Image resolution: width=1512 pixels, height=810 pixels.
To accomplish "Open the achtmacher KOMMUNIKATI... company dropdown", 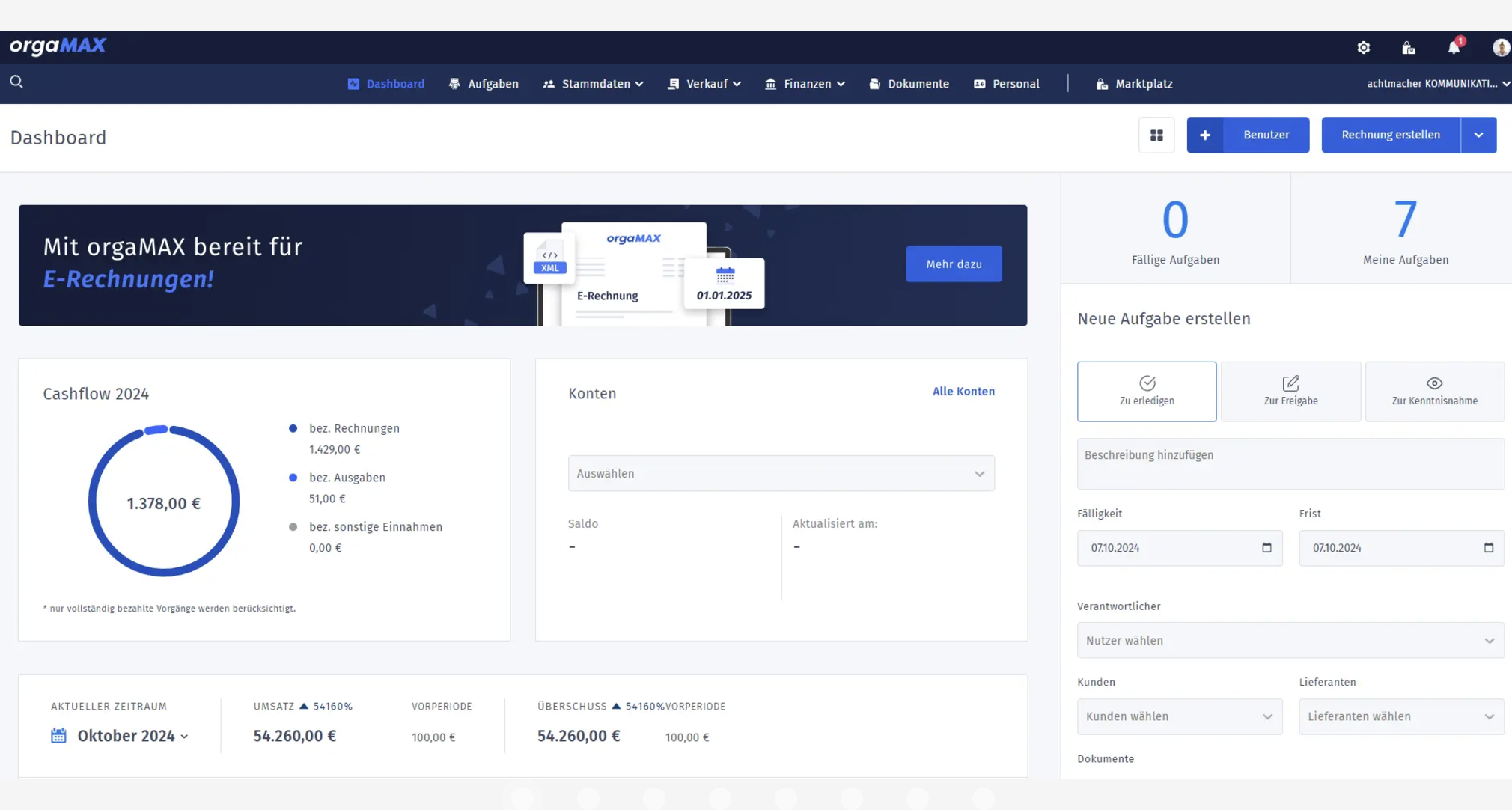I will (x=1438, y=84).
